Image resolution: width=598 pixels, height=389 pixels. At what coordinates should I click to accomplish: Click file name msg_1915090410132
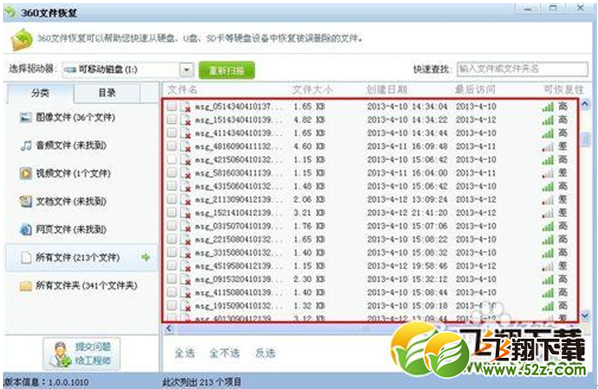point(239,306)
